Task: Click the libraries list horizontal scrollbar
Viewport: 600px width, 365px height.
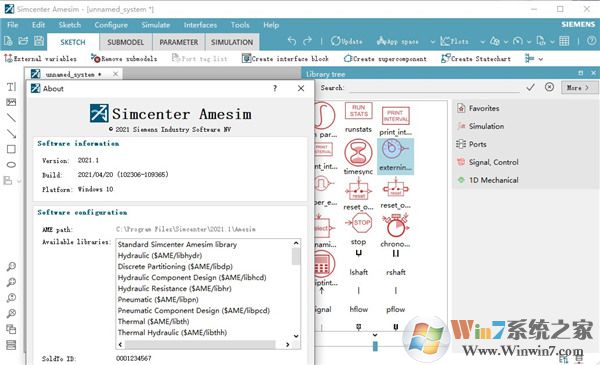Action: (x=204, y=344)
